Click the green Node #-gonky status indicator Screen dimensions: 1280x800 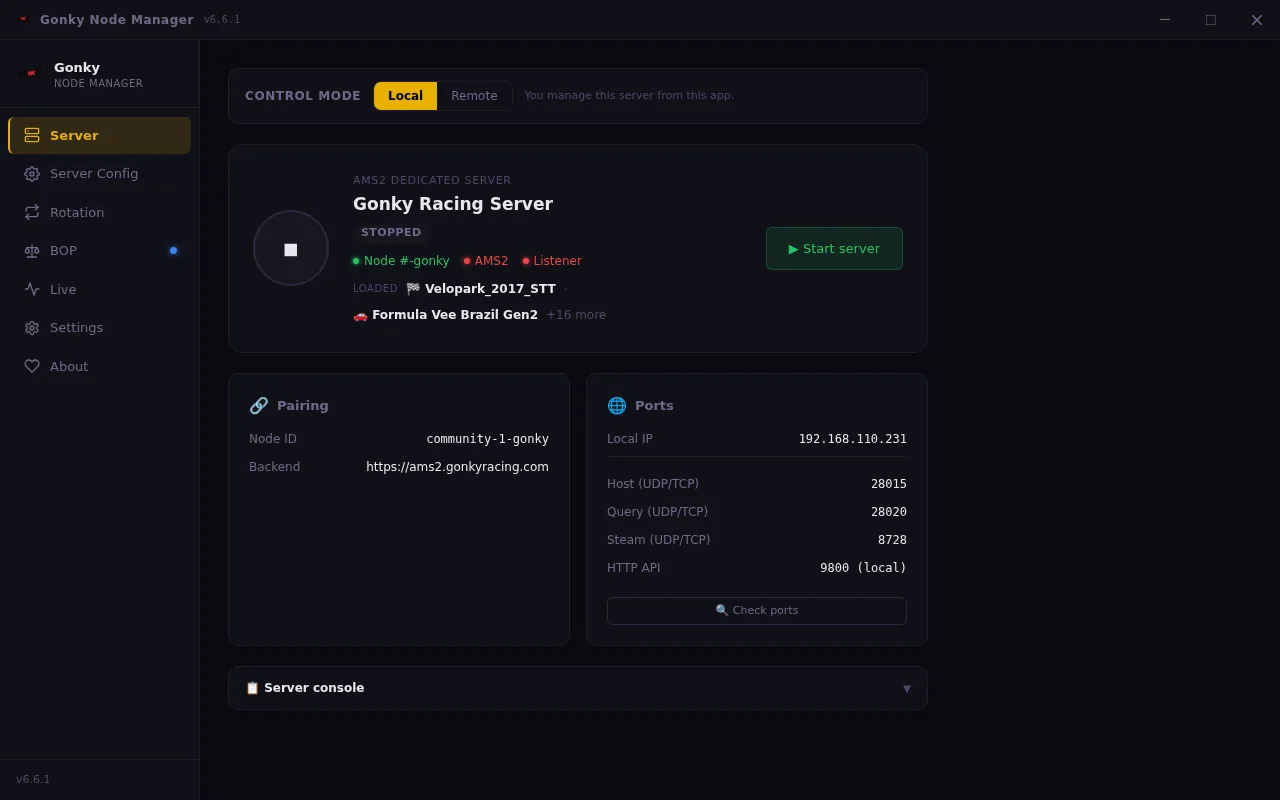click(x=401, y=261)
